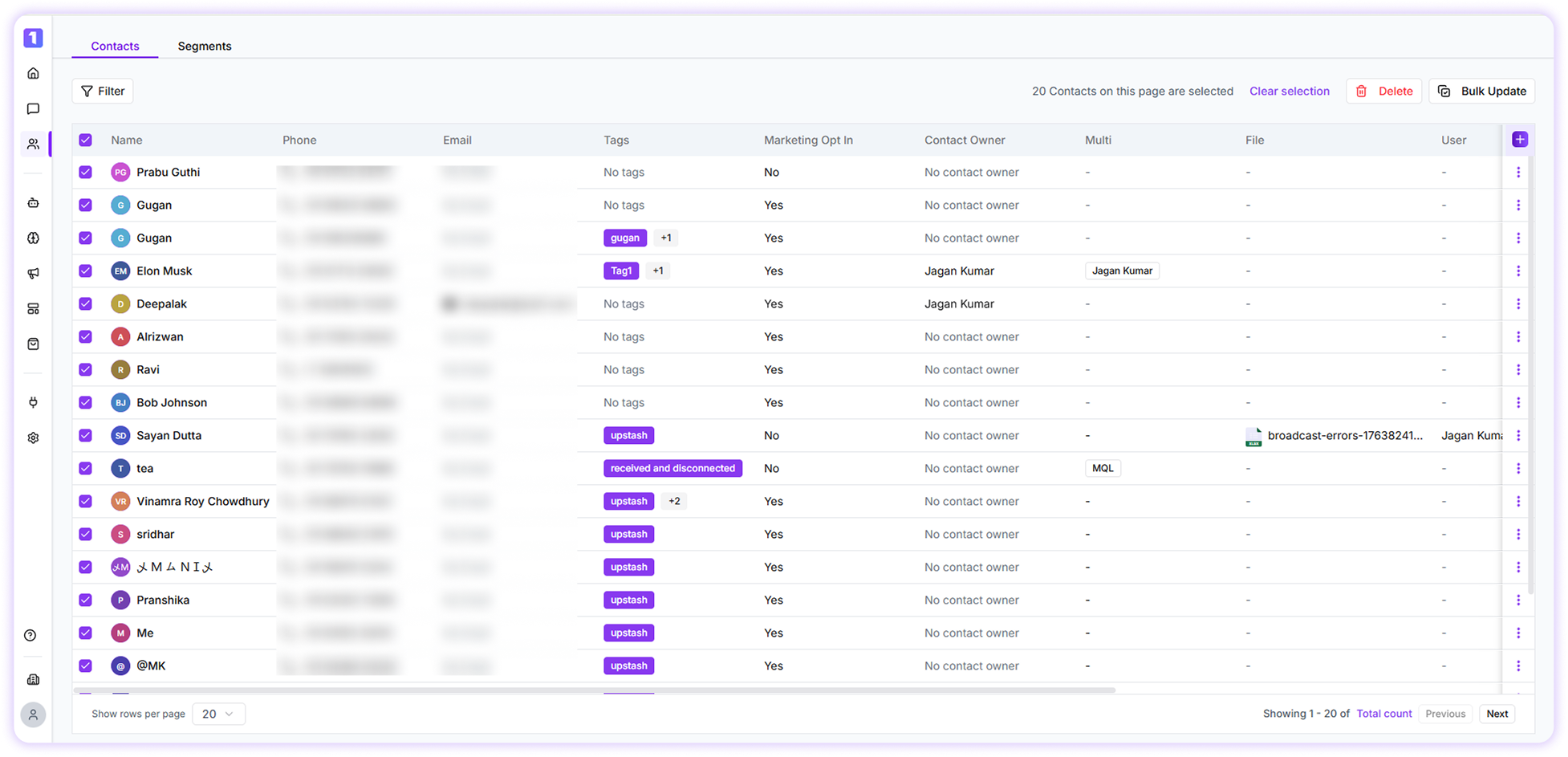Click the purple logo at top of sidebar
The height and width of the screenshot is (757, 1568).
pyautogui.click(x=33, y=38)
